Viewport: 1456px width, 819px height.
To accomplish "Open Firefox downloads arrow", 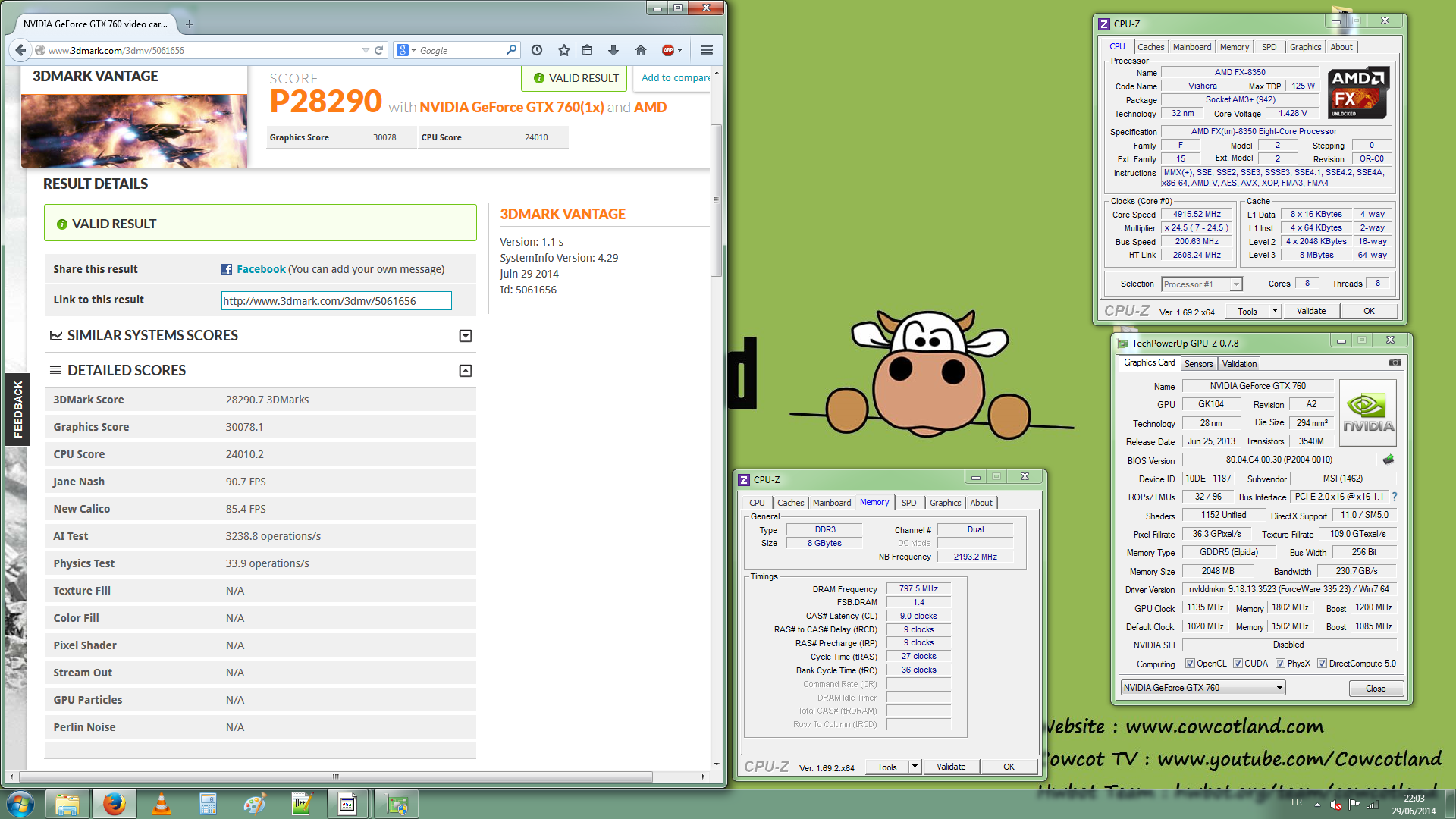I will point(613,50).
